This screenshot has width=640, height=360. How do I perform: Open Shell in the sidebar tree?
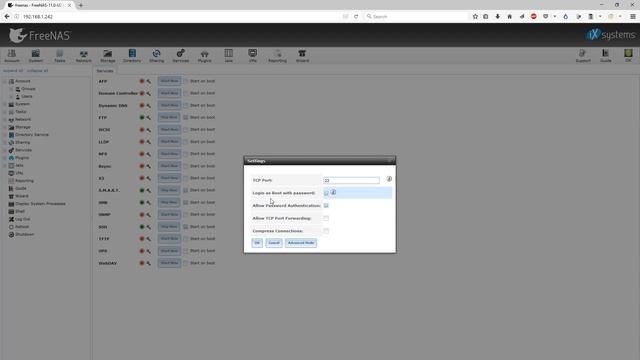20,211
